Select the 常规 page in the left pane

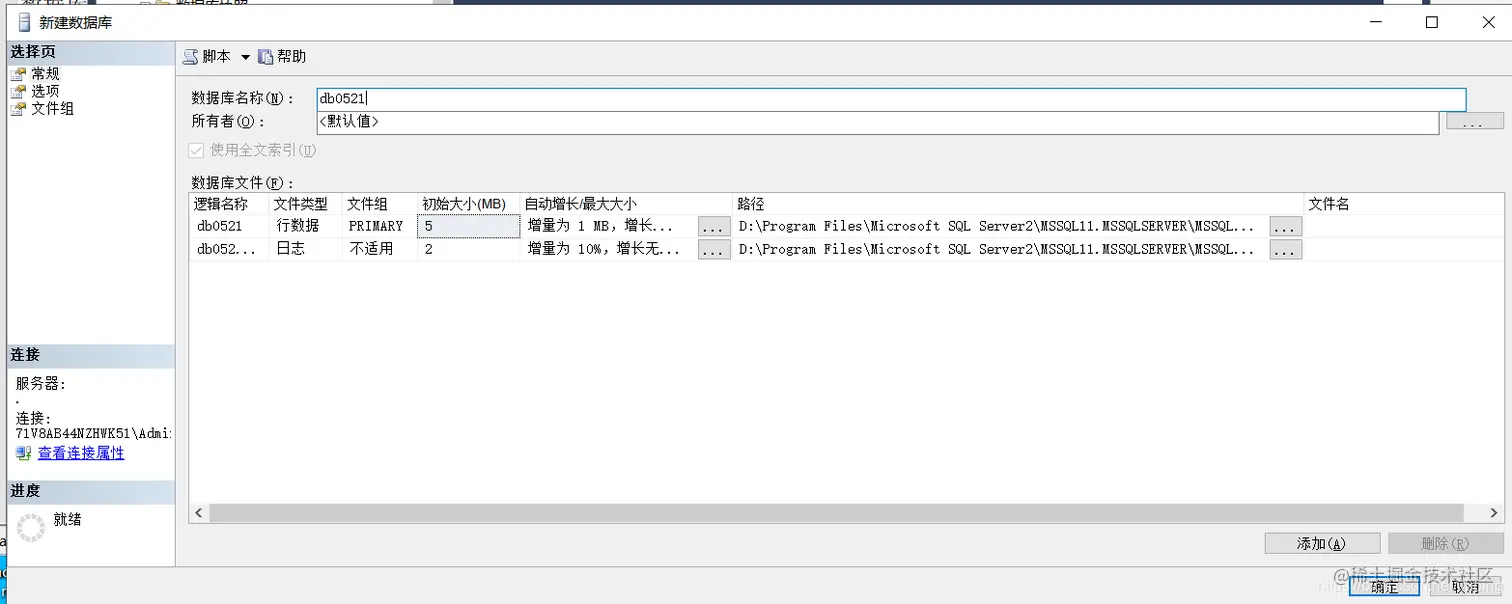45,73
